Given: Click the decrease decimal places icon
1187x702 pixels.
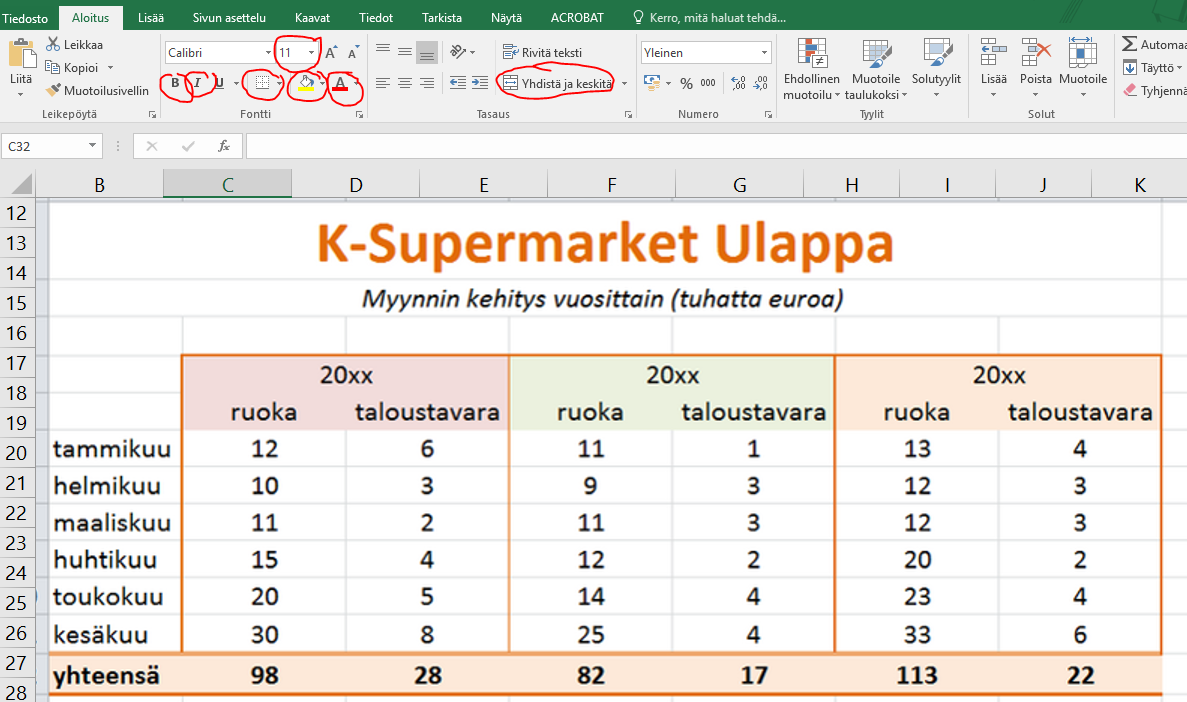Looking at the screenshot, I should (x=761, y=83).
